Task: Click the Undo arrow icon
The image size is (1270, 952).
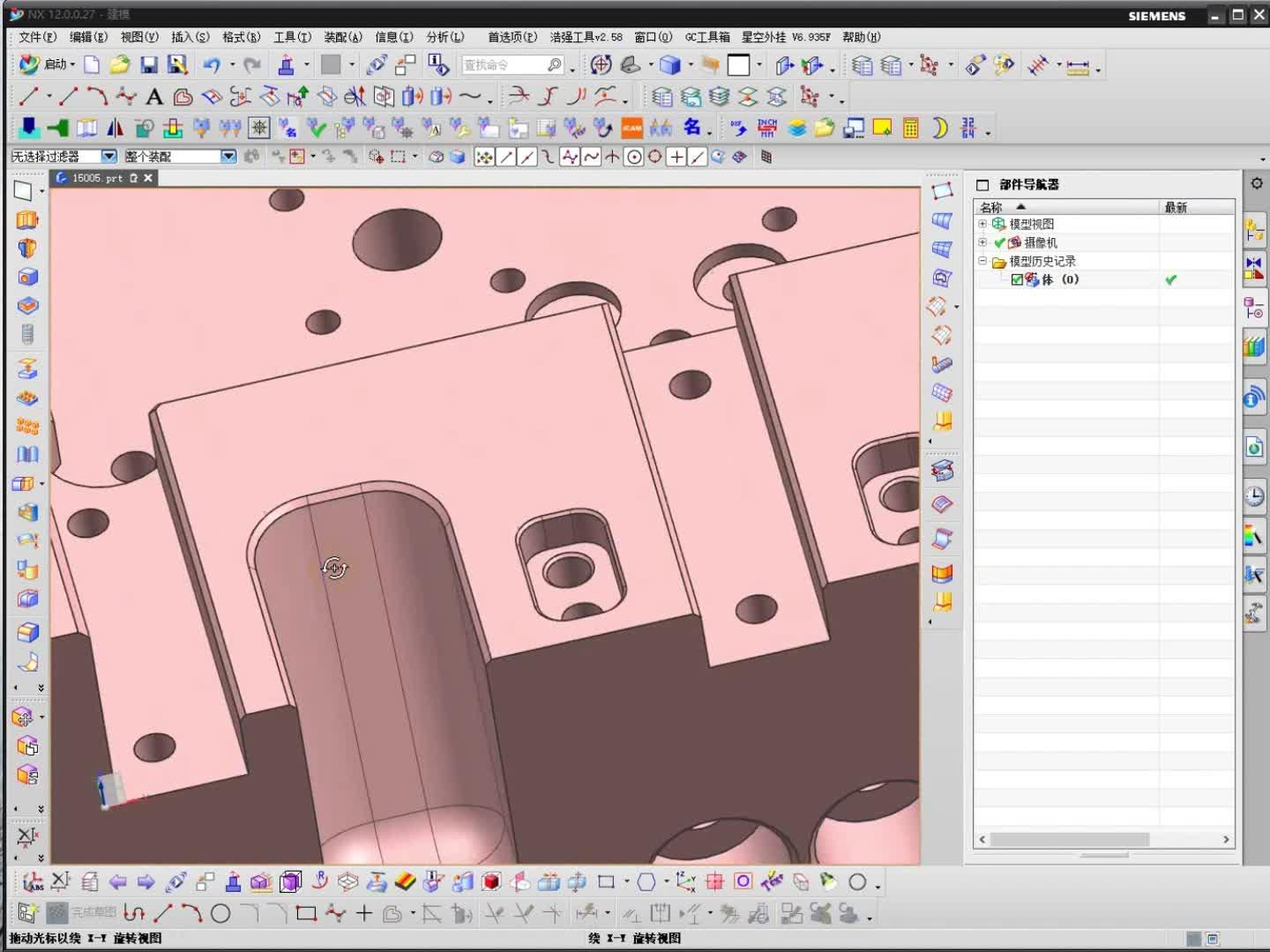Action: click(x=211, y=64)
